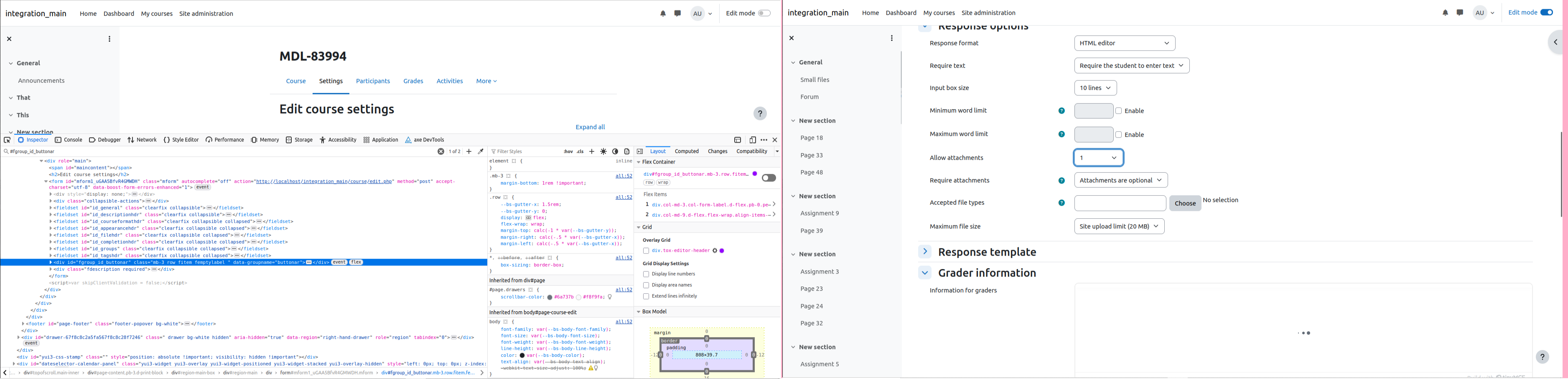
Task: Open Computed sidebar tab
Action: (x=687, y=152)
